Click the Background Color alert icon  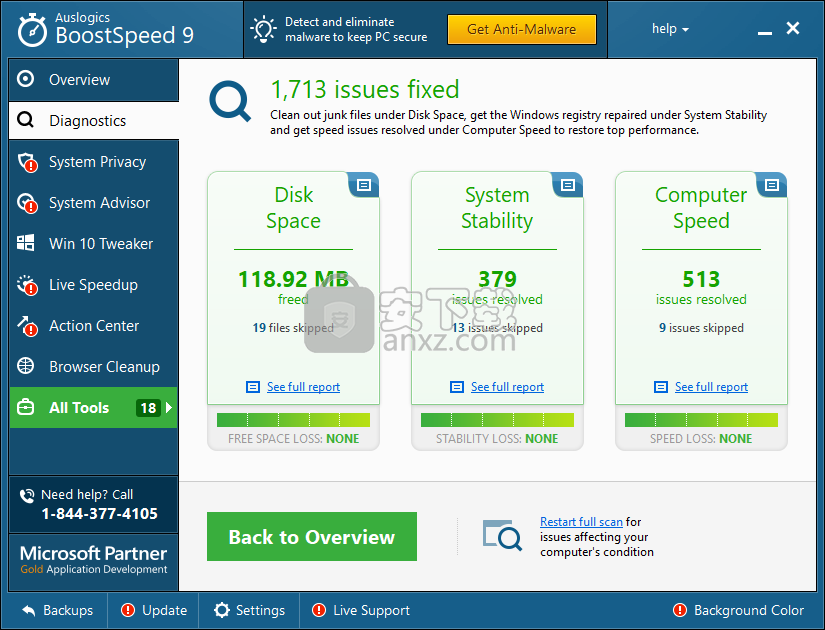pyautogui.click(x=680, y=610)
